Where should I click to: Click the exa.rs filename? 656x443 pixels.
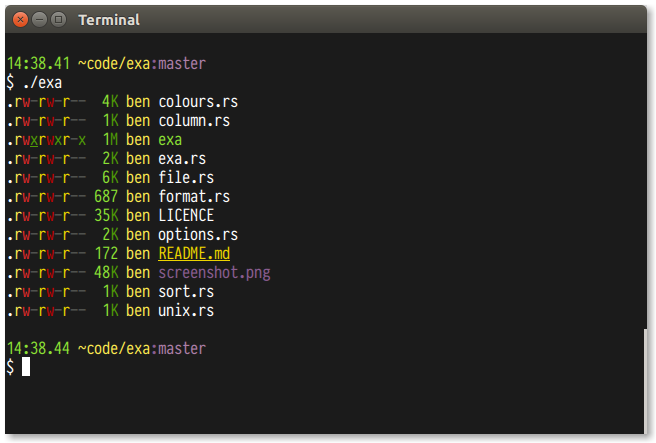click(182, 159)
